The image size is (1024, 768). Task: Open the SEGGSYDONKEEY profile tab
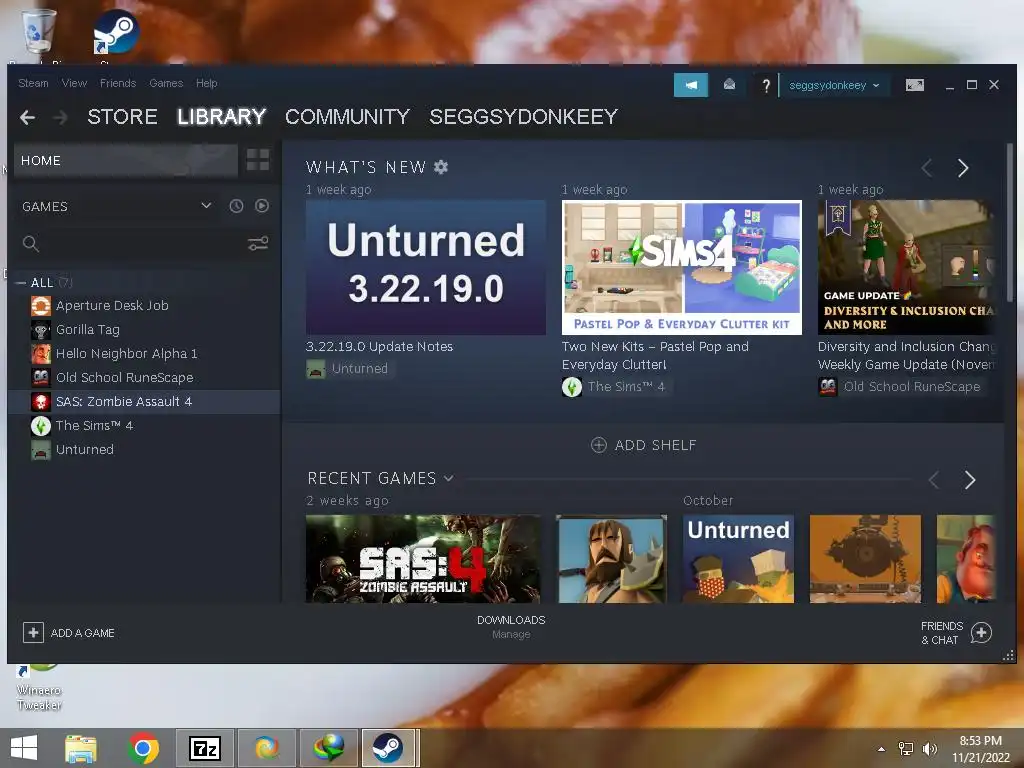click(523, 117)
